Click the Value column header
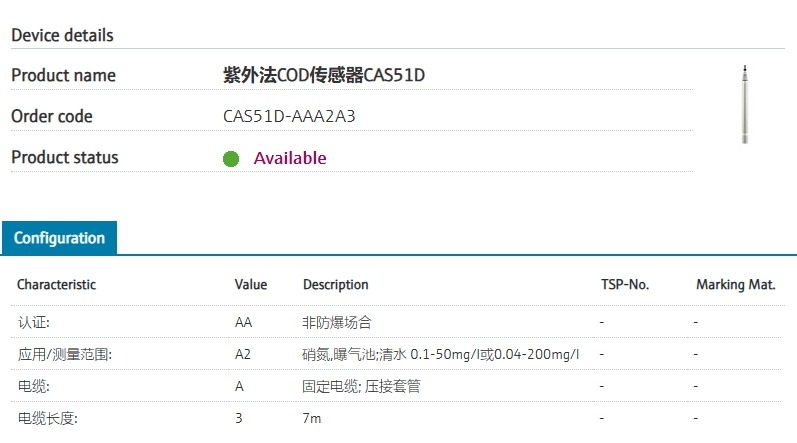The width and height of the screenshot is (797, 443). tap(251, 285)
